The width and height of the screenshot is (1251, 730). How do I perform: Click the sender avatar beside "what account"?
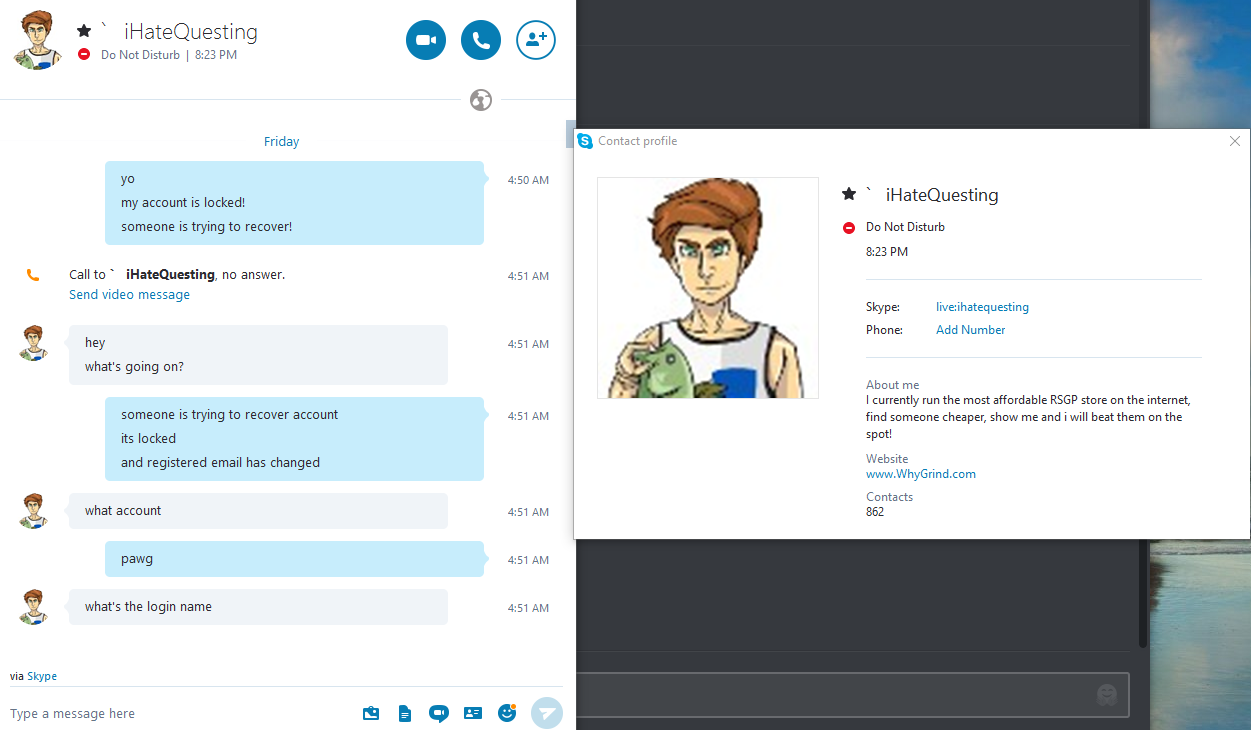pyautogui.click(x=34, y=511)
